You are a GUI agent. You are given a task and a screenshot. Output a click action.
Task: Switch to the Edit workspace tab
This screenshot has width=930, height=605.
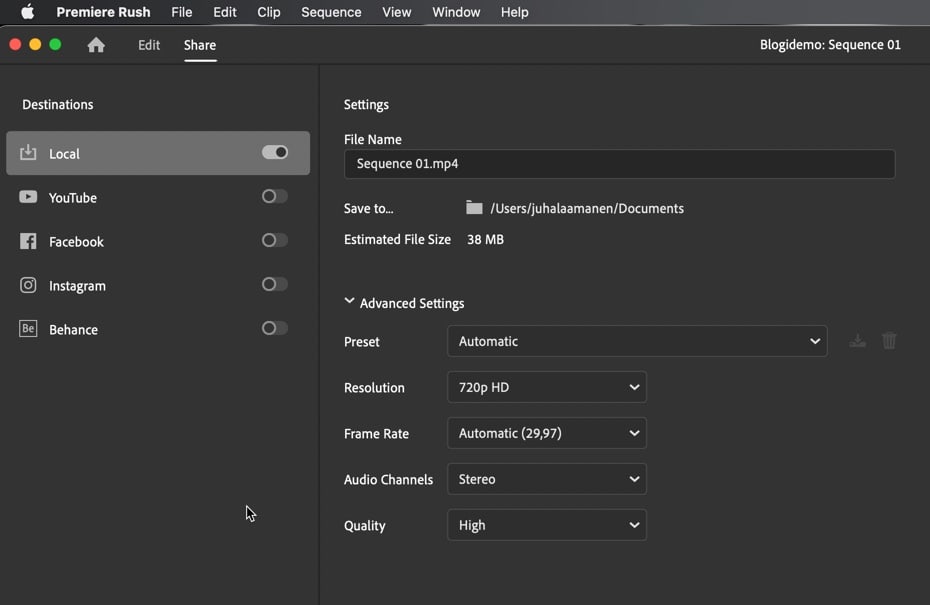click(x=149, y=45)
